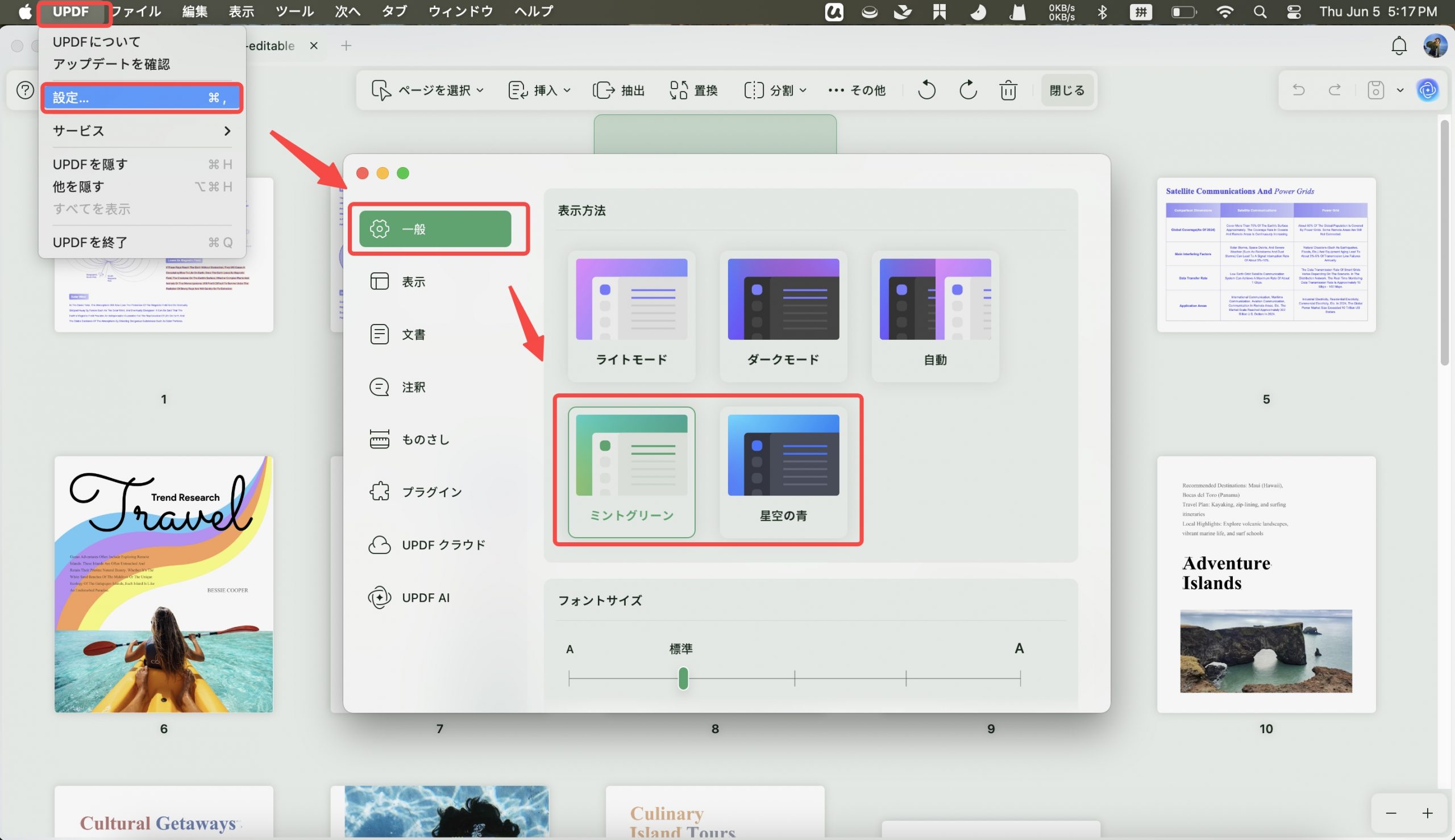Open the Apple menu
Viewport: 1455px width, 840px height.
pos(25,11)
